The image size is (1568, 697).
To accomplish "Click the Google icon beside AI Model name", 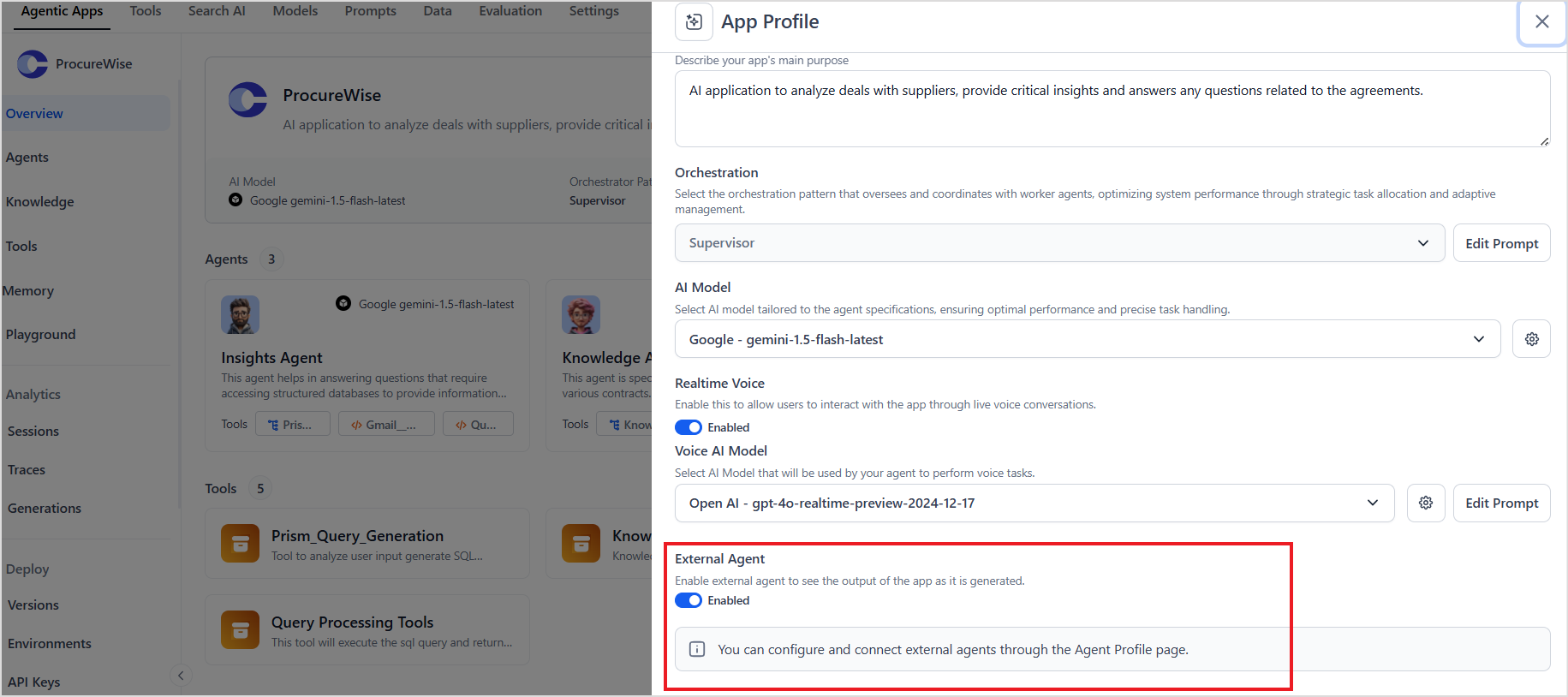I will pyautogui.click(x=235, y=200).
